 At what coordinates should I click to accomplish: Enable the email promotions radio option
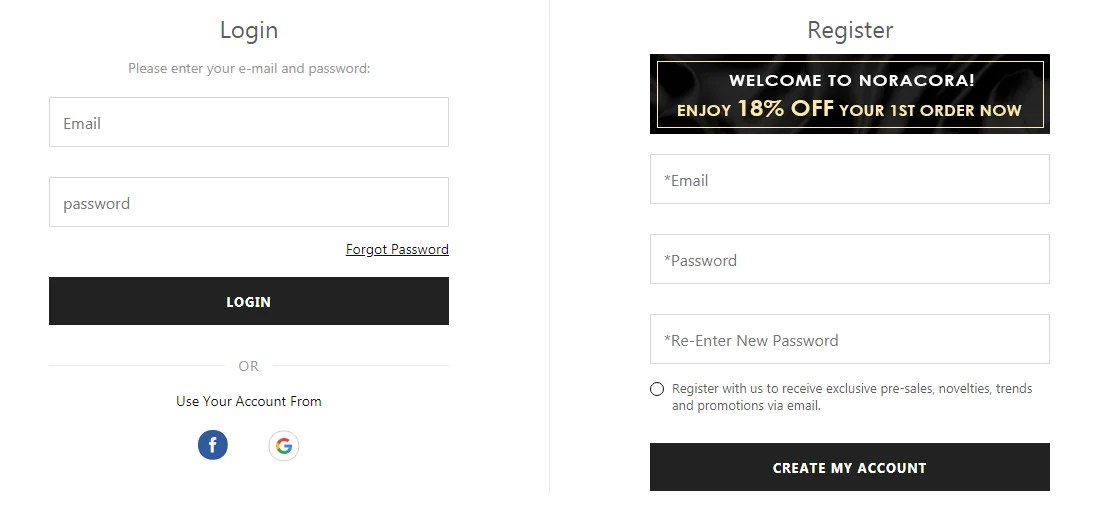click(x=657, y=389)
